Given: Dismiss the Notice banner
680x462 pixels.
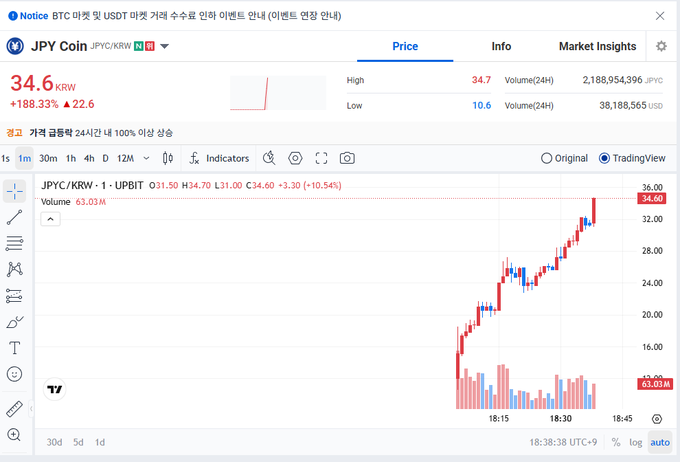Looking at the screenshot, I should tap(660, 16).
